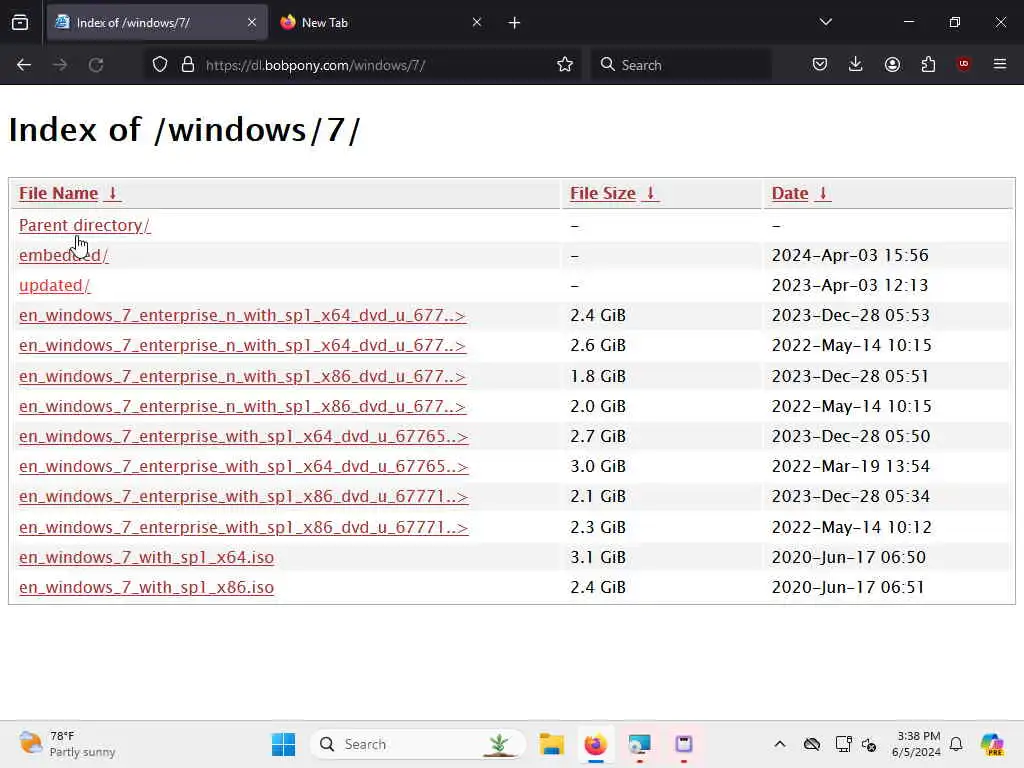Open the Extensions puzzle icon

928,64
